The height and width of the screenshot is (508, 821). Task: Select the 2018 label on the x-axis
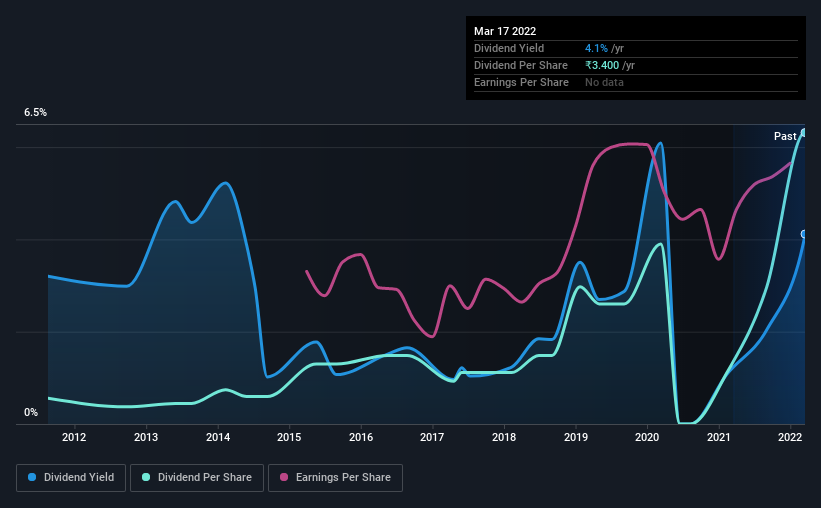click(504, 437)
